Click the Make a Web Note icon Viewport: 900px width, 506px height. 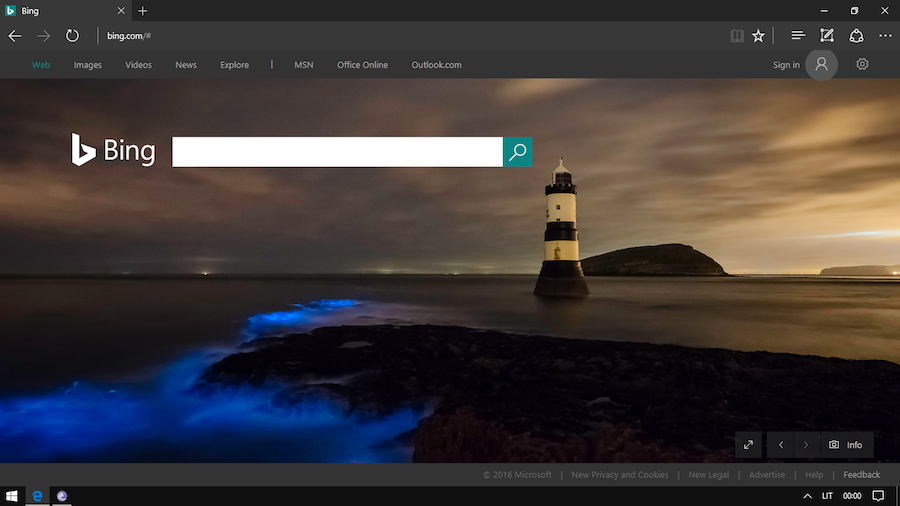click(827, 36)
